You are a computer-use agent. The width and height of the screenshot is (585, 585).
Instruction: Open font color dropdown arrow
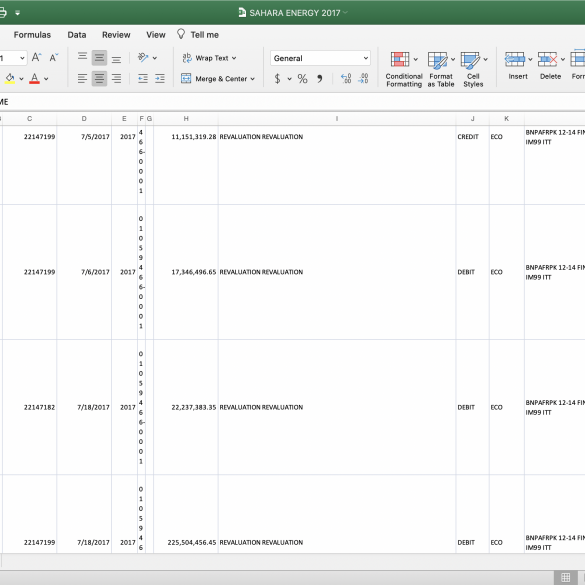click(46, 79)
